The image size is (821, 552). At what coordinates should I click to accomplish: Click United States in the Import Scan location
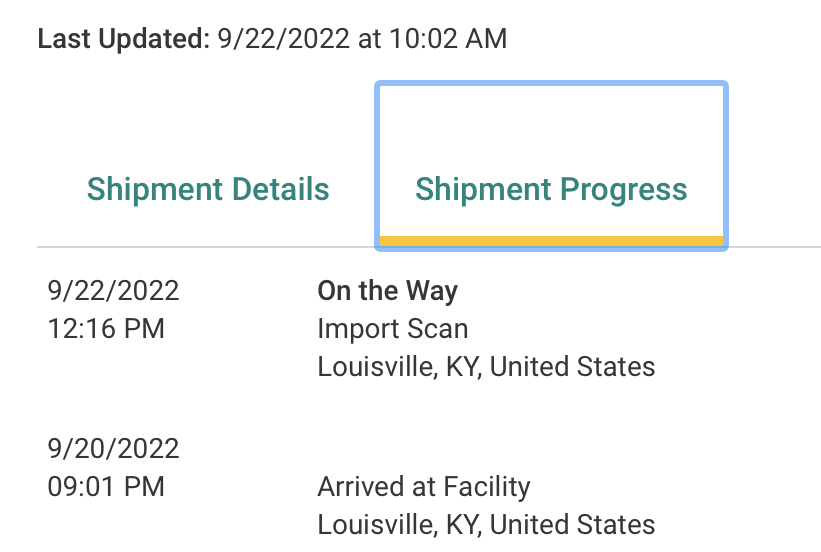(x=572, y=366)
